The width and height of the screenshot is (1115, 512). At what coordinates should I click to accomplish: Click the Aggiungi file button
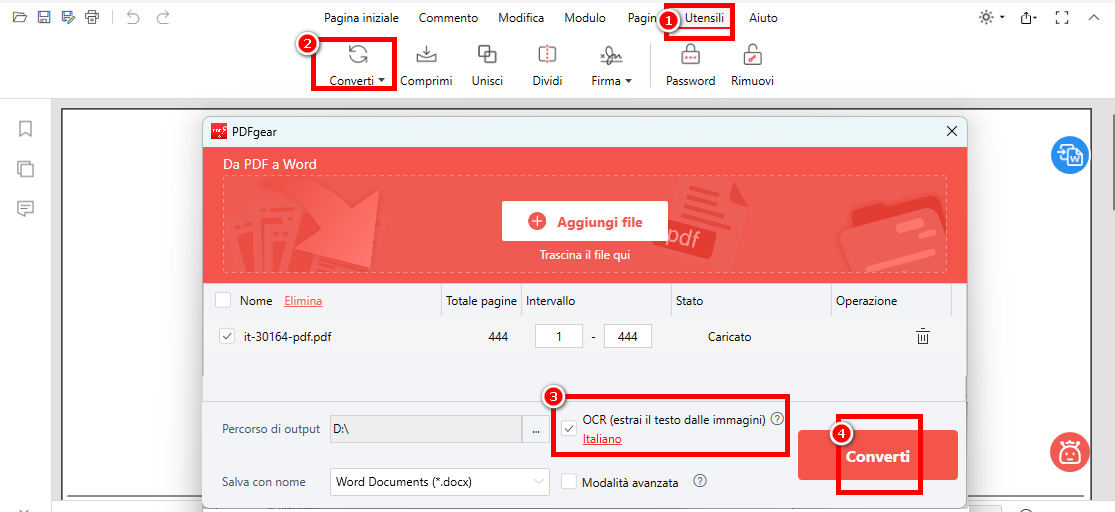coord(585,221)
